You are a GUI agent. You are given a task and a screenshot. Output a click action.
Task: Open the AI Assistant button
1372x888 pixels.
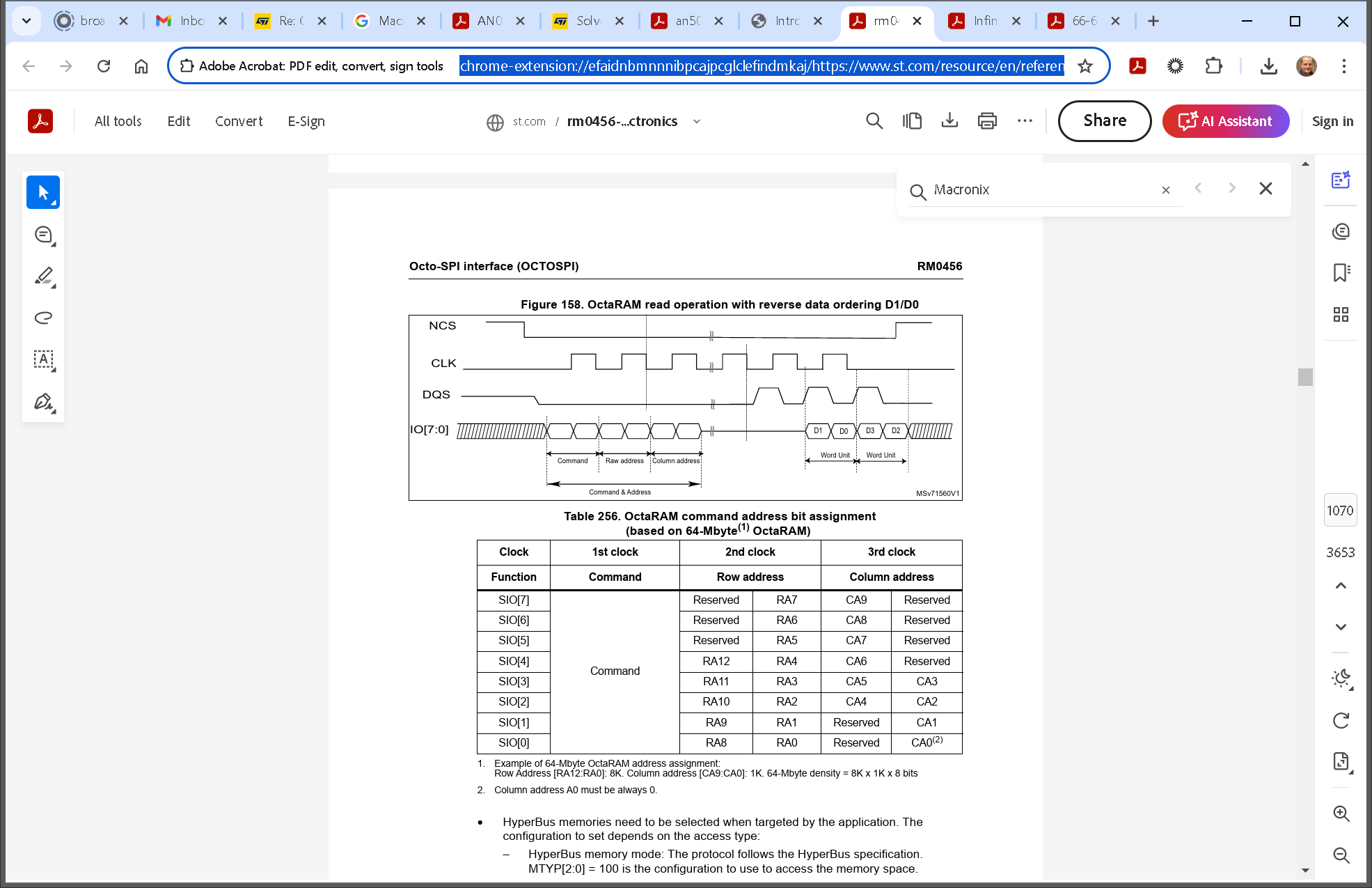(x=1225, y=121)
